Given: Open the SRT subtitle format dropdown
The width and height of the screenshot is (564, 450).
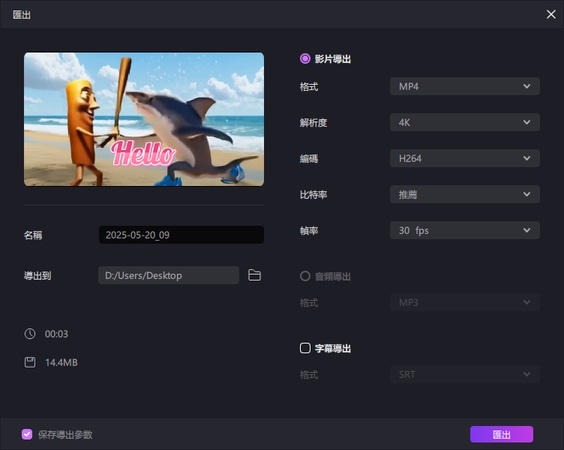Looking at the screenshot, I should click(x=465, y=374).
